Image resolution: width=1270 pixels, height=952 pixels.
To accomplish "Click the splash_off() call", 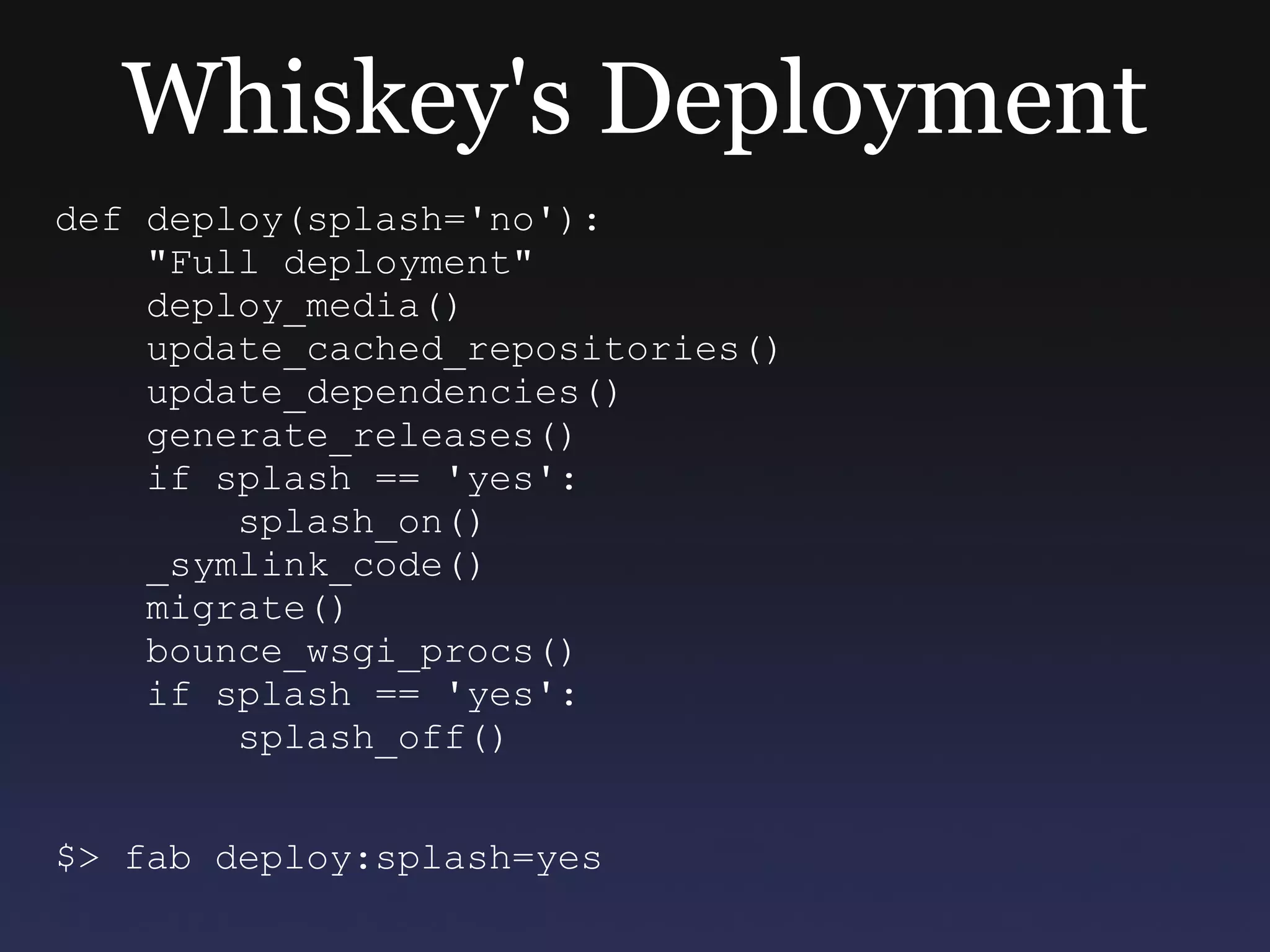I will point(372,738).
